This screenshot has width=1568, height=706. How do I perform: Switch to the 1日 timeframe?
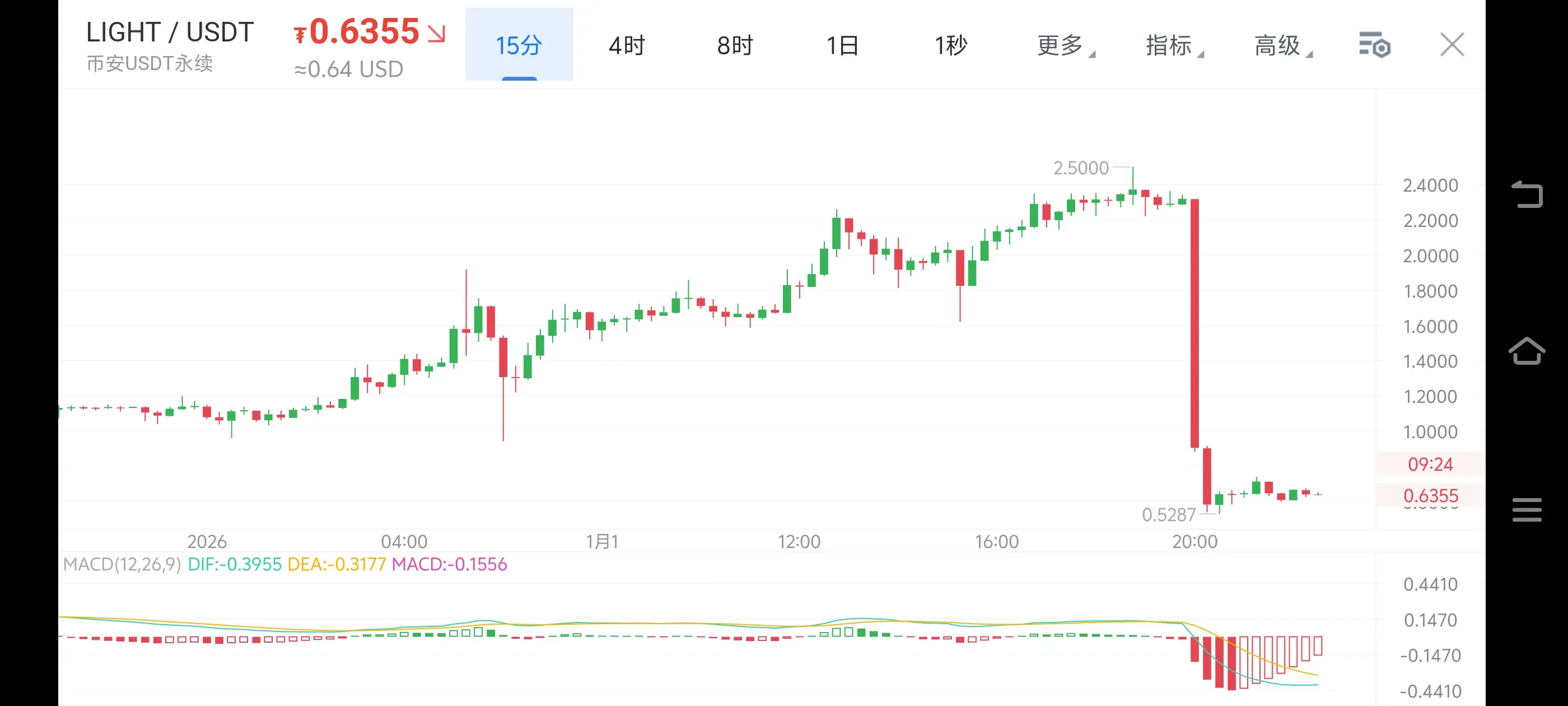(x=842, y=45)
